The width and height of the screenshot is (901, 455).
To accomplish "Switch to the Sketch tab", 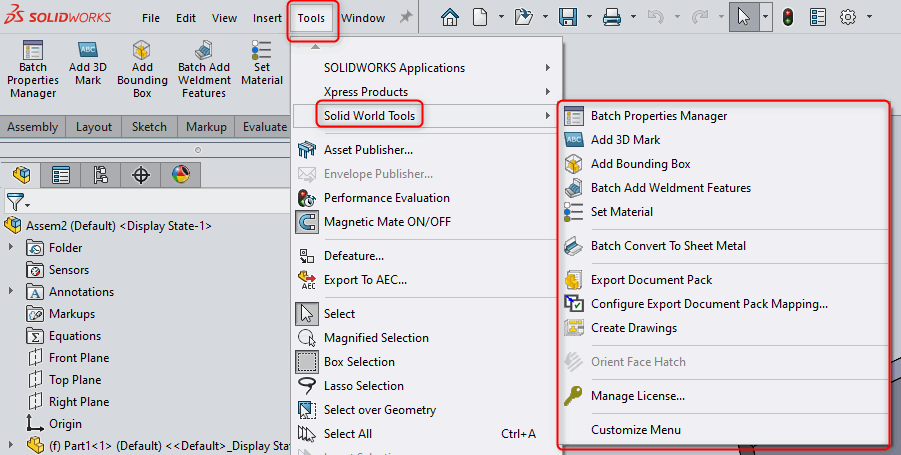I will point(150,127).
